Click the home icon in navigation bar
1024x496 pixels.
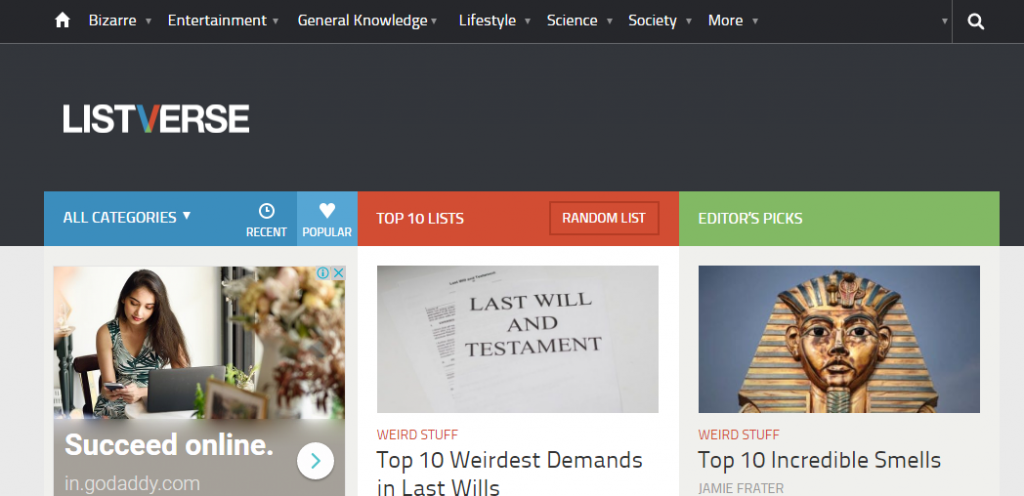point(62,21)
